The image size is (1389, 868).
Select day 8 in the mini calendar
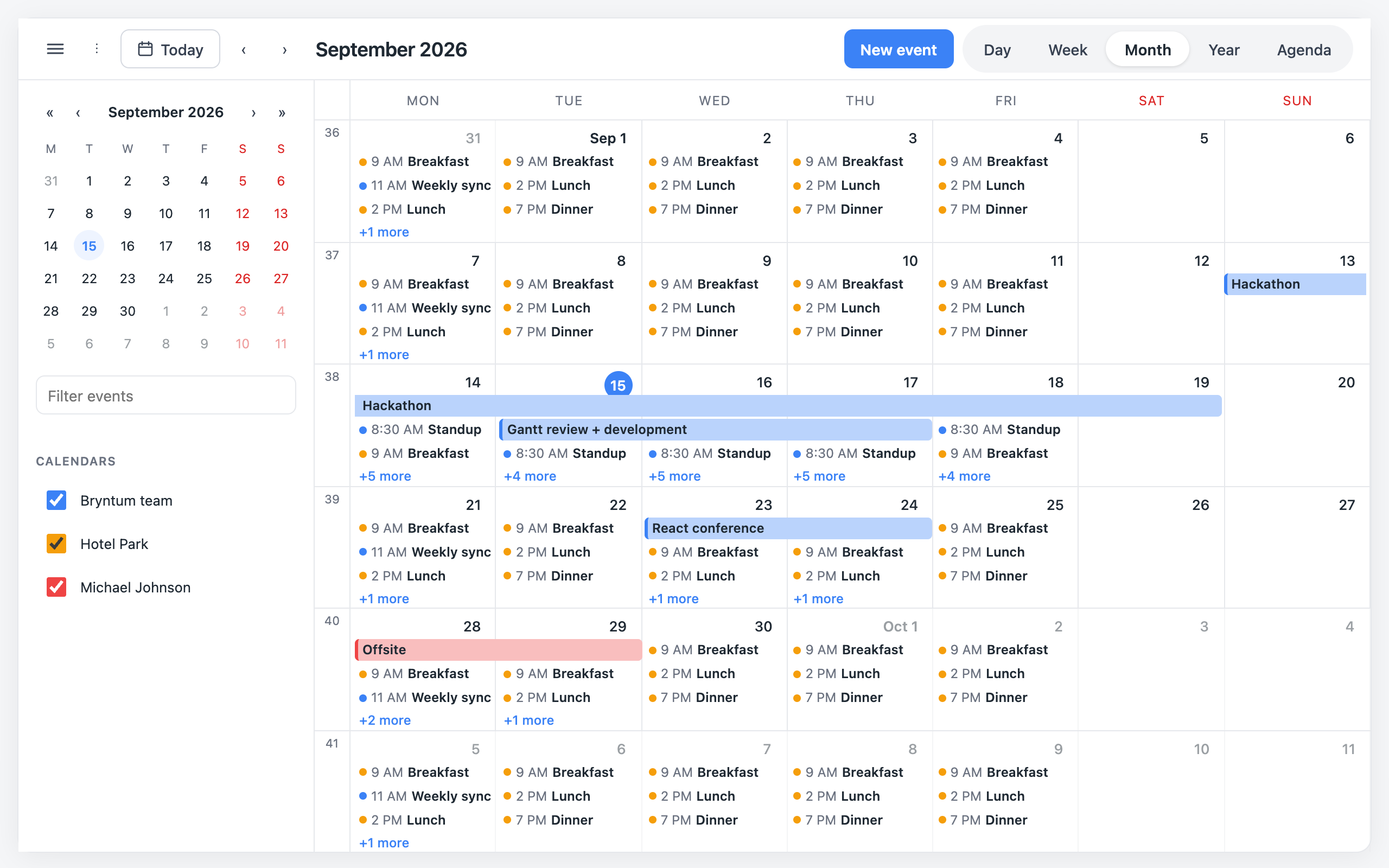(89, 214)
